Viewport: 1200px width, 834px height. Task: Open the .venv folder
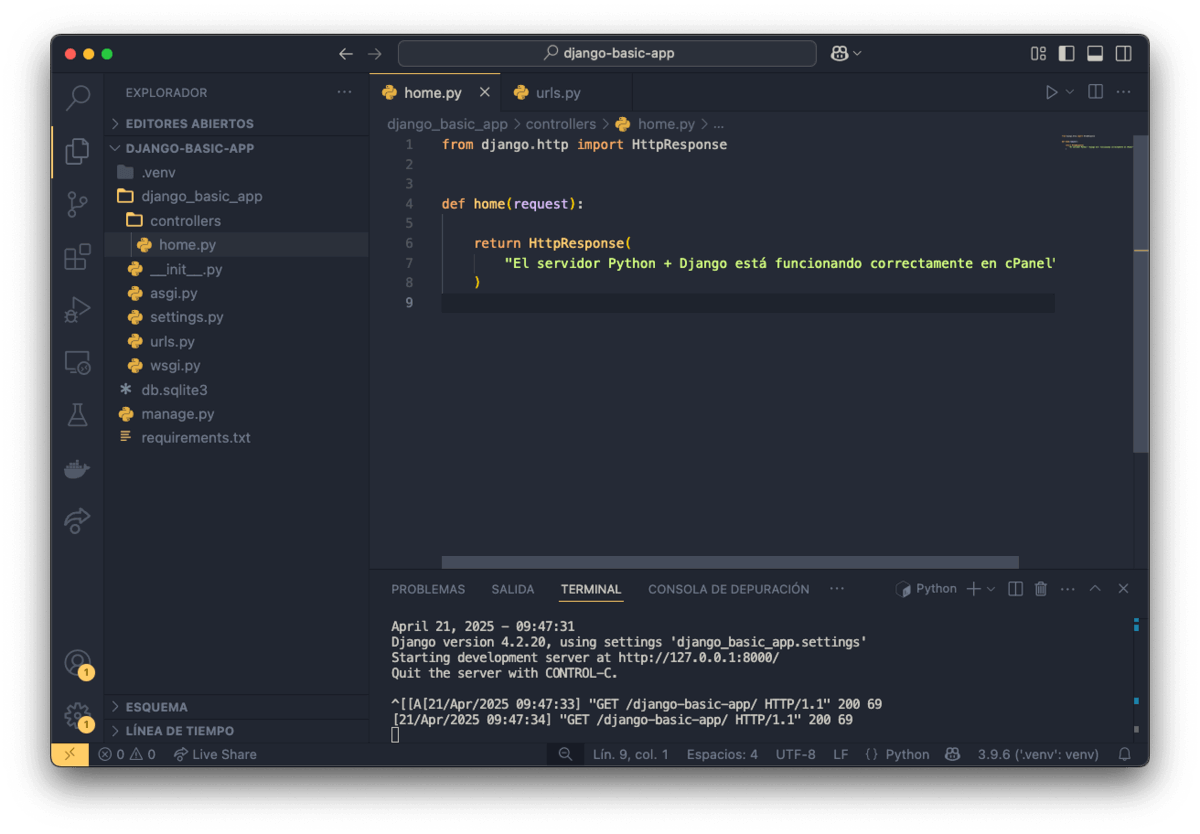pyautogui.click(x=236, y=172)
